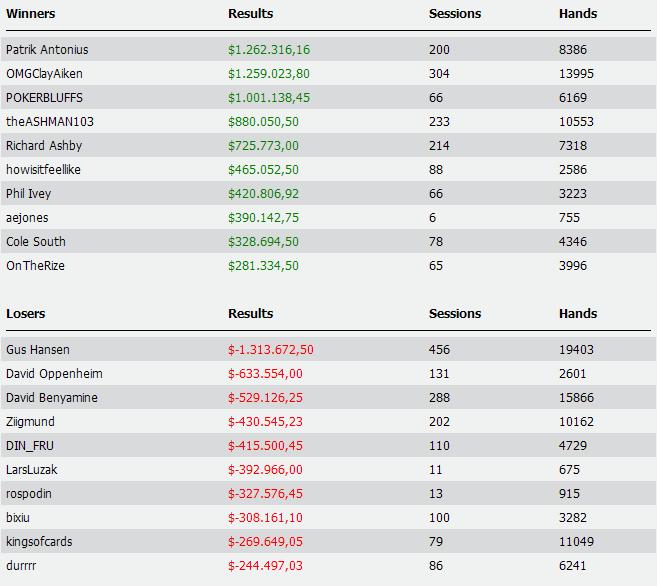The width and height of the screenshot is (657, 586).
Task: Click Sessions header in Winners table
Action: [455, 13]
